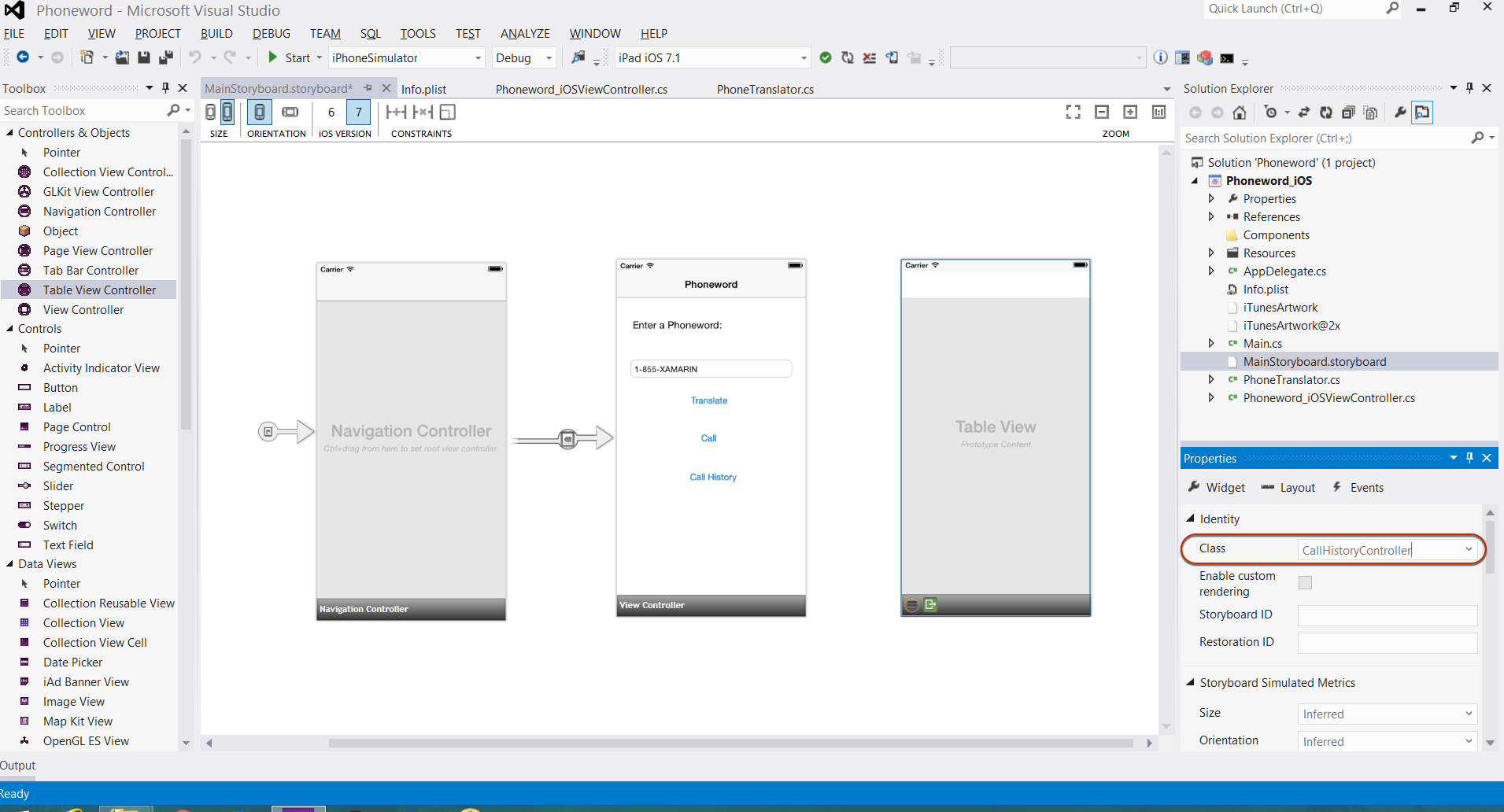Open the Events tab in Properties
Screen dimensions: 1504x812
(x=1358, y=488)
